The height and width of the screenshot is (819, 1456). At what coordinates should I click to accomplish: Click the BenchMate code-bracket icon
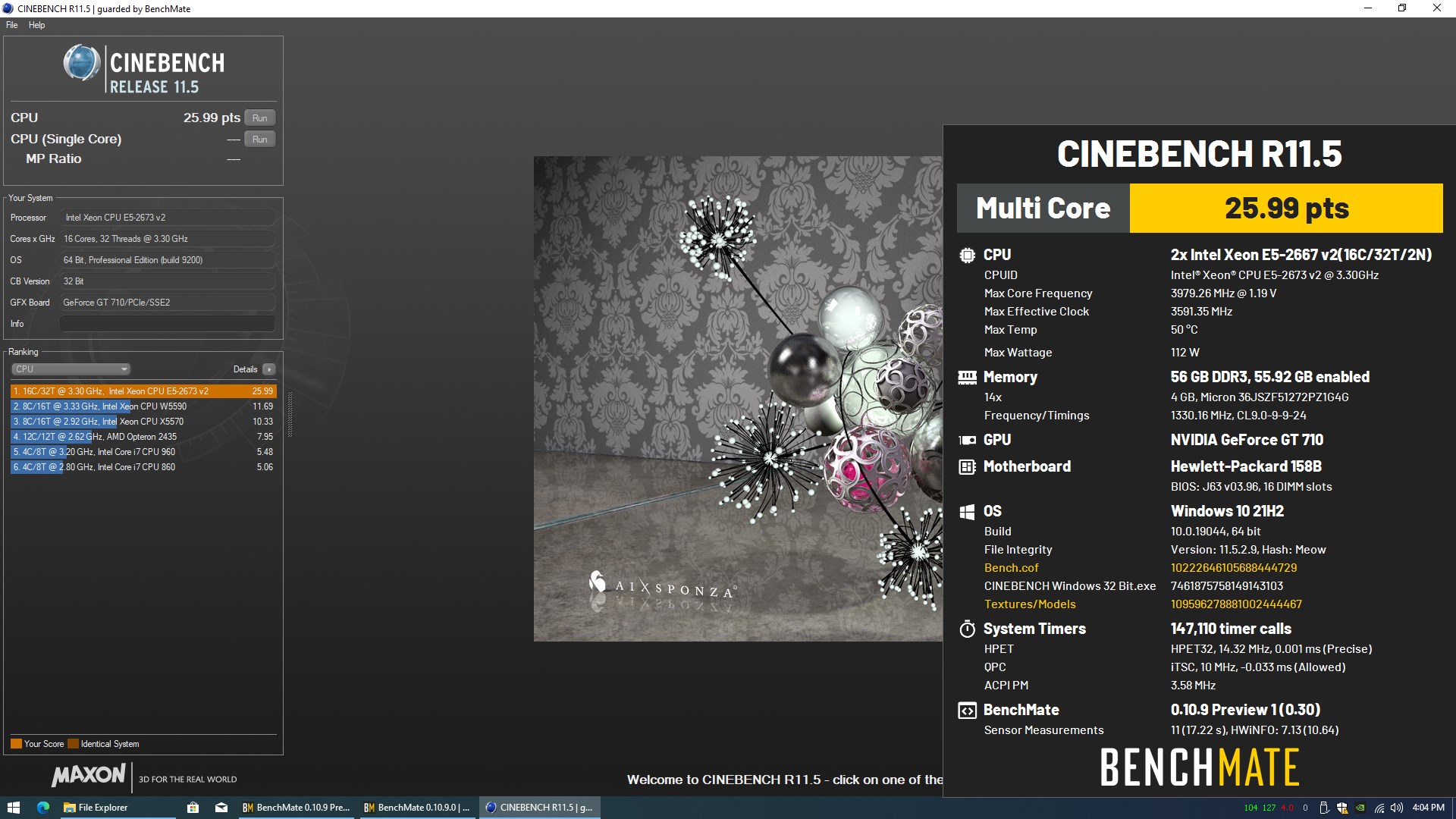967,711
